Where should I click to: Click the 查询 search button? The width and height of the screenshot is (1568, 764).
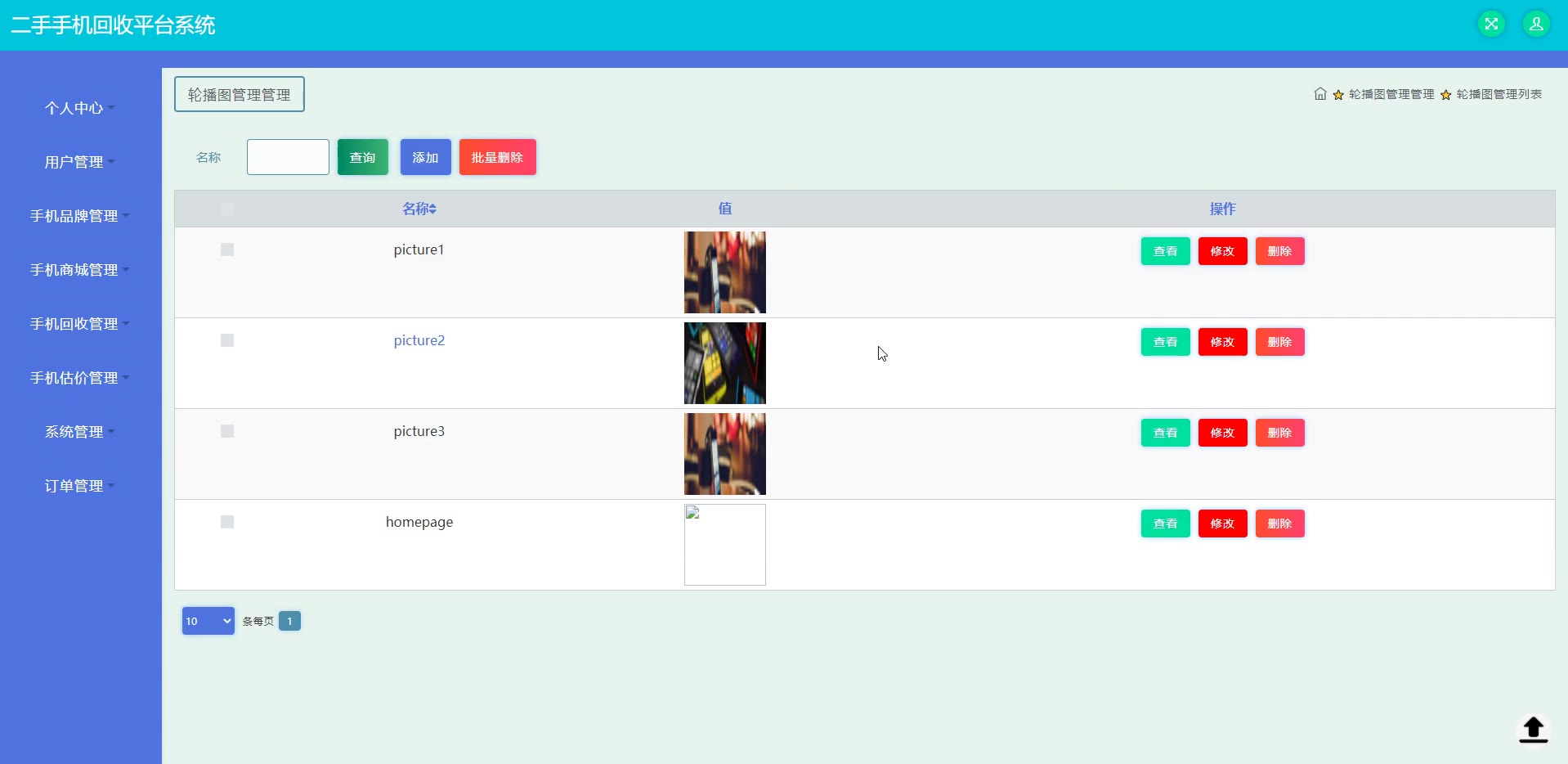[x=363, y=157]
